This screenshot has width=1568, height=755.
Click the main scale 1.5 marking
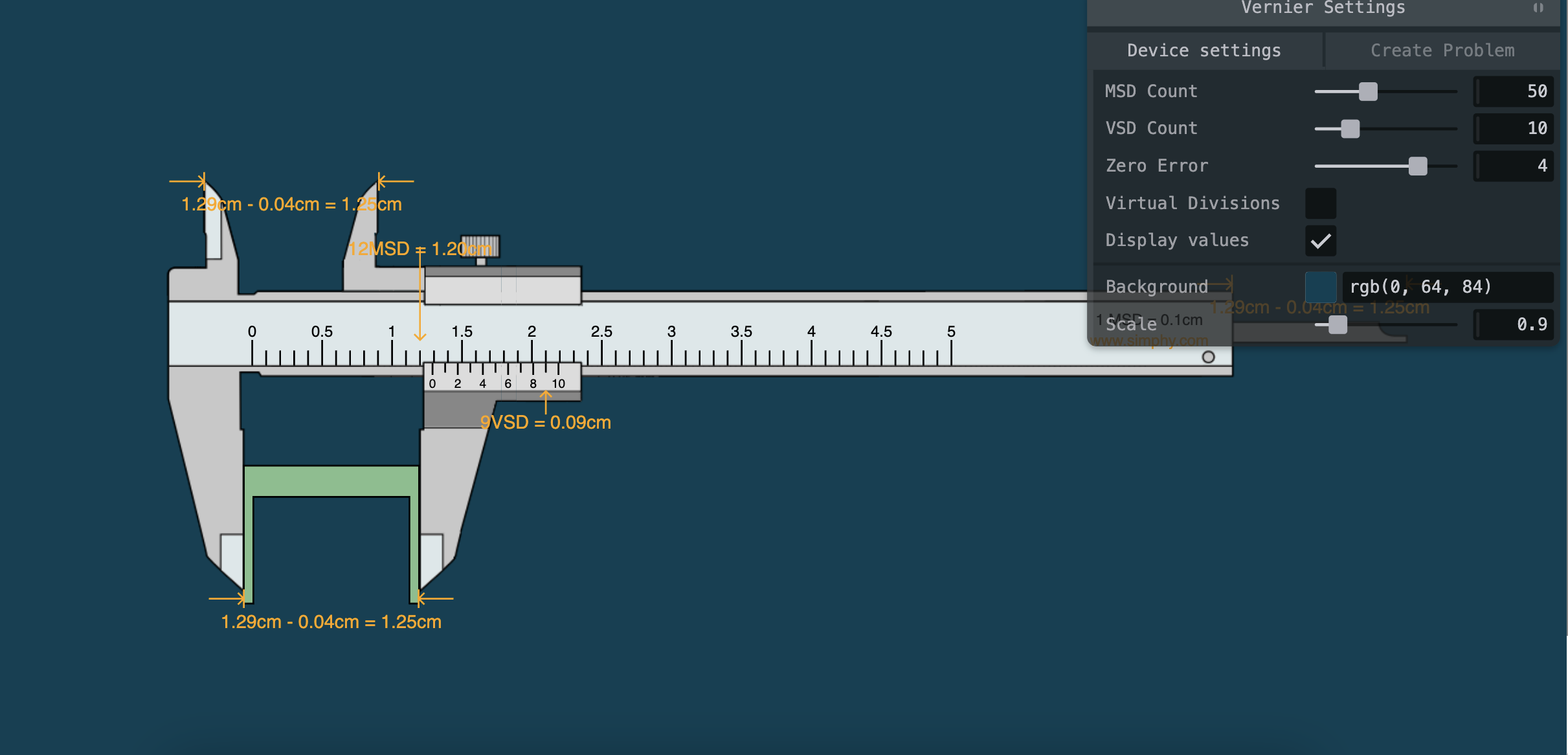pos(462,332)
